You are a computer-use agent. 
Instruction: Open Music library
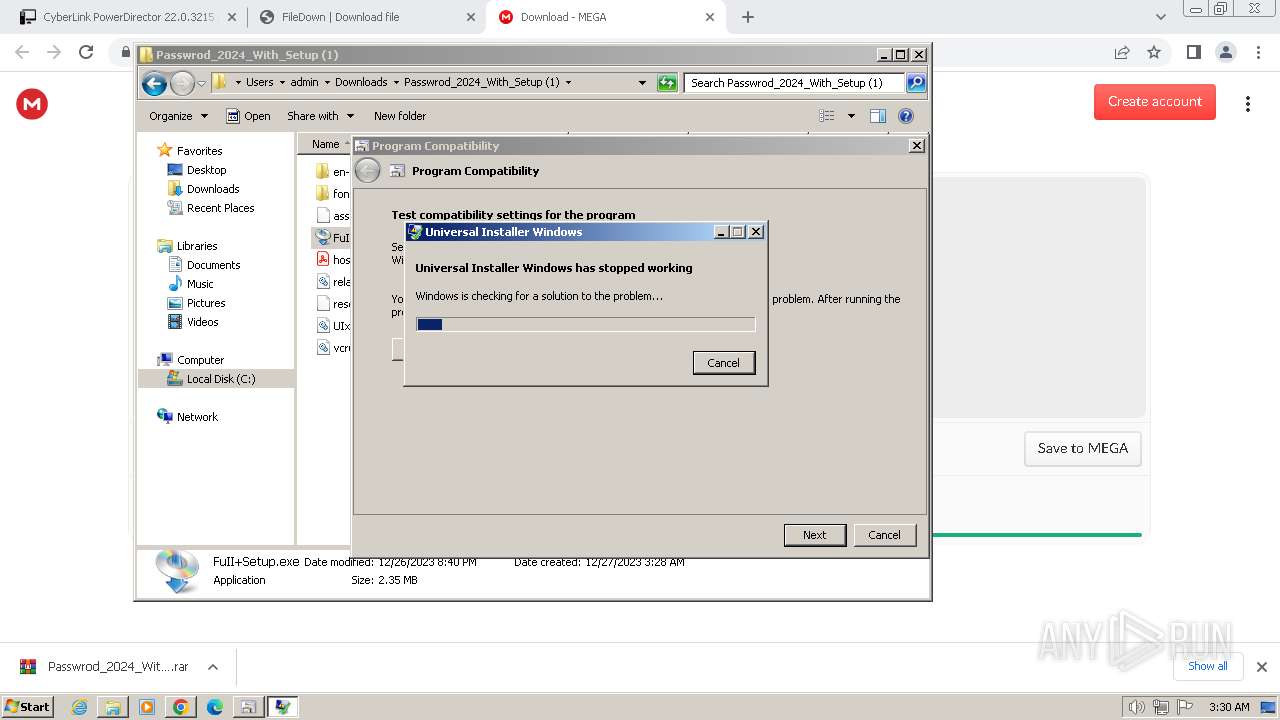click(x=200, y=284)
